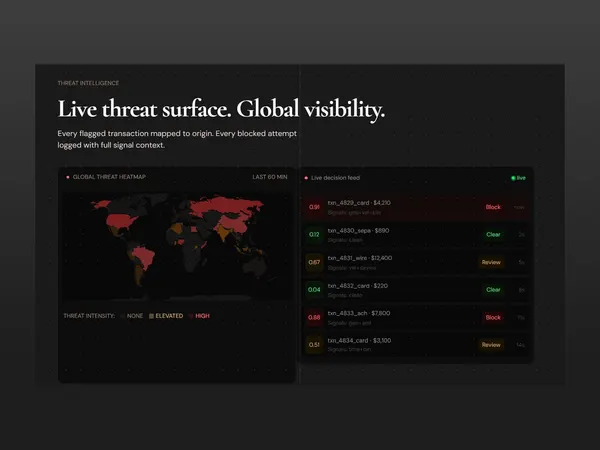Click the Clear tag on txn_4832_card
Image resolution: width=600 pixels, height=450 pixels.
point(493,290)
